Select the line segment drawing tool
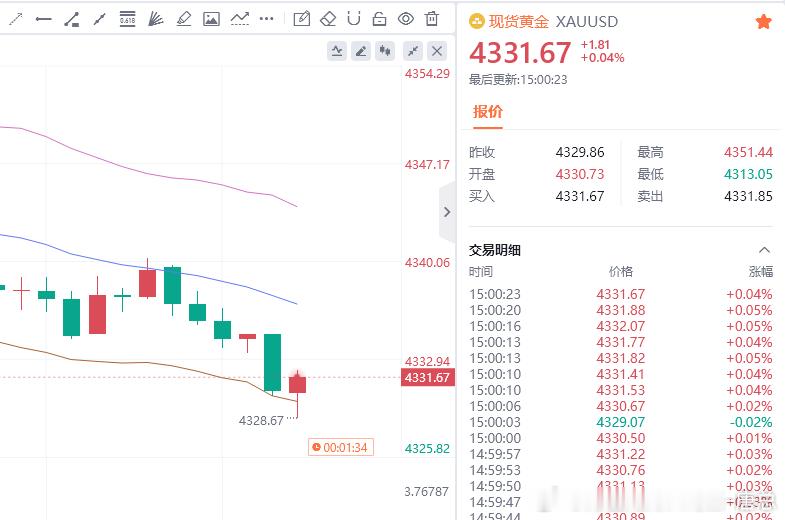The image size is (785, 520). 100,20
